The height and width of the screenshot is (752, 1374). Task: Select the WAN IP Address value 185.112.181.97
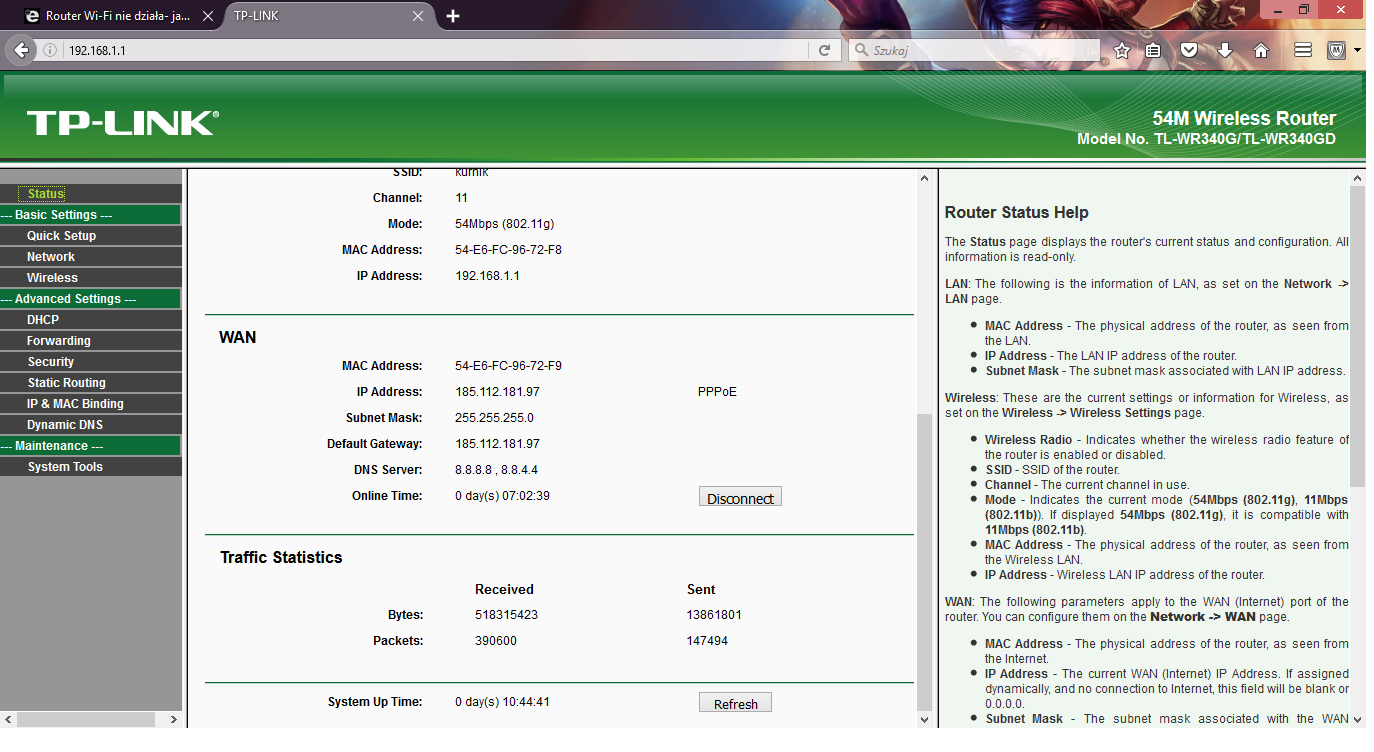(x=497, y=392)
